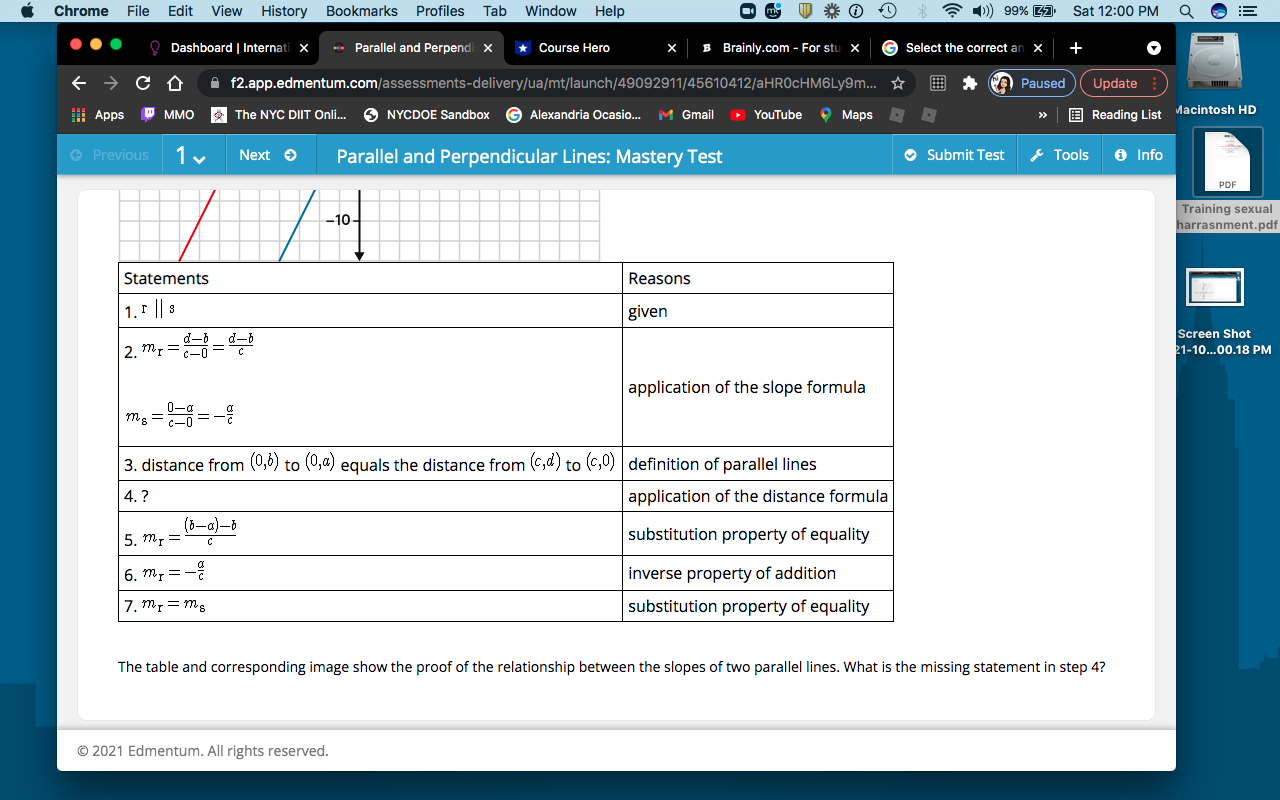Click 'application of the distance formula' reason

coord(758,496)
